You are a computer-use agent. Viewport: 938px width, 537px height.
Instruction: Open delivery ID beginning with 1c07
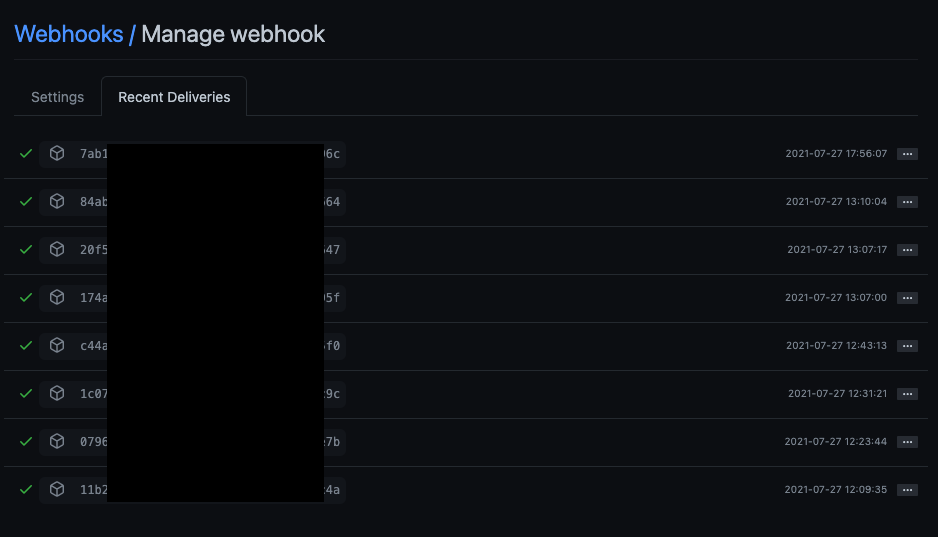point(193,393)
